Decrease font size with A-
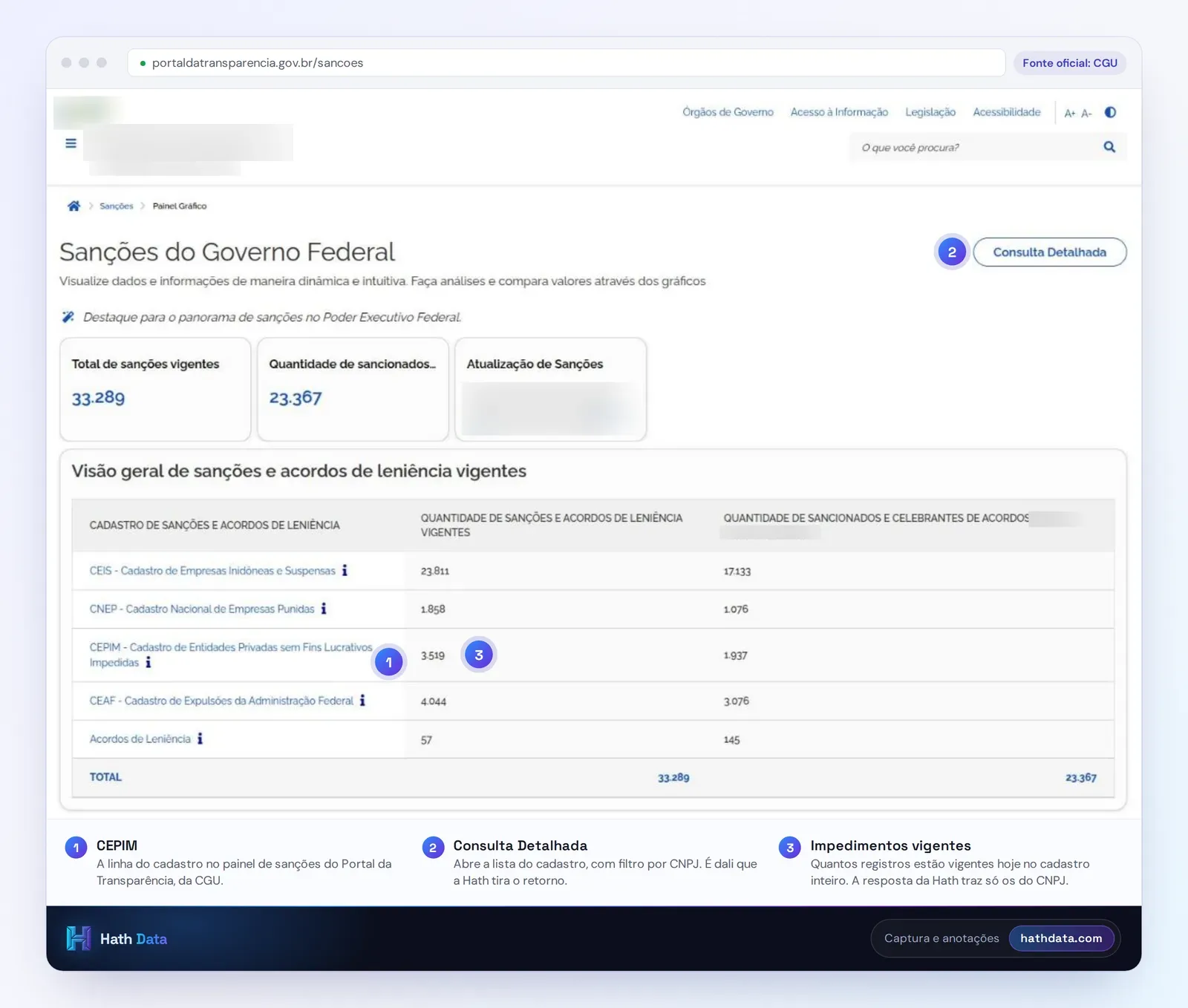Viewport: 1188px width, 1008px height. (1086, 113)
